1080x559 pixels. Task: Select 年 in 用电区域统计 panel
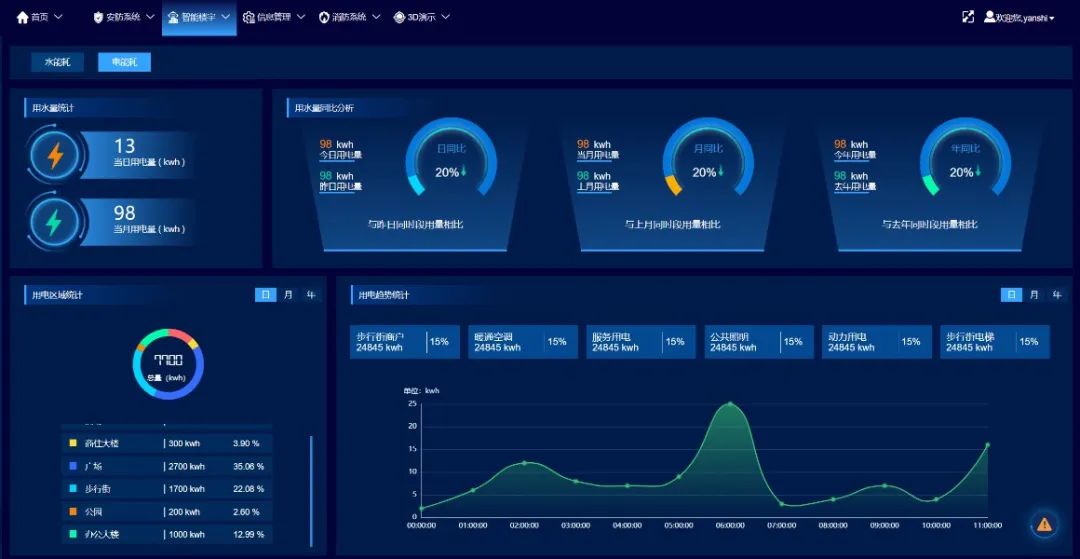pos(311,295)
